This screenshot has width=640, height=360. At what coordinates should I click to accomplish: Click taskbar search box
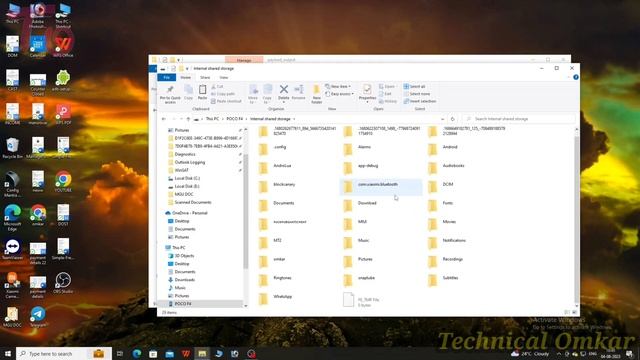pyautogui.click(x=64, y=353)
